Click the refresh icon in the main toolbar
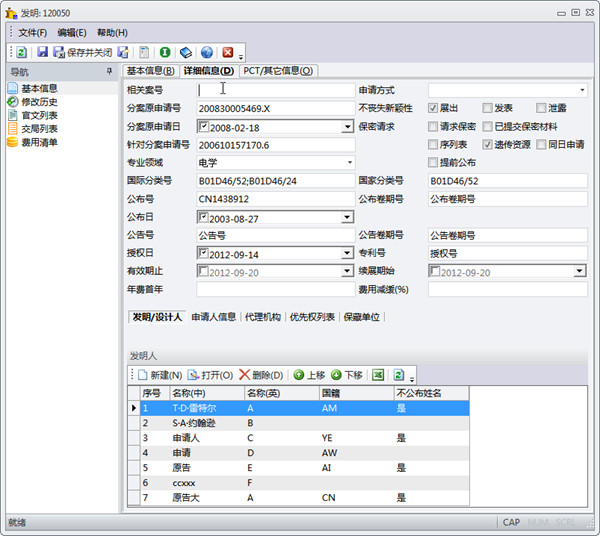The height and width of the screenshot is (536, 600). click(21, 52)
